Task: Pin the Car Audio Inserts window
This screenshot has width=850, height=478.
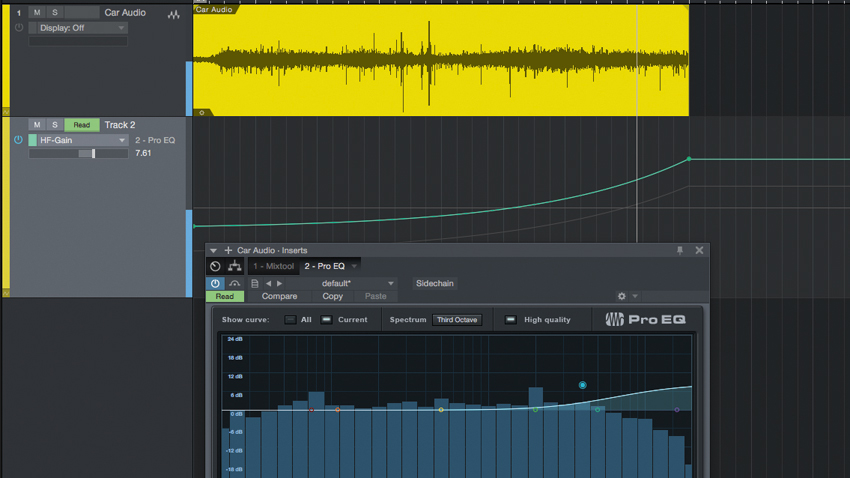Action: pyautogui.click(x=680, y=250)
